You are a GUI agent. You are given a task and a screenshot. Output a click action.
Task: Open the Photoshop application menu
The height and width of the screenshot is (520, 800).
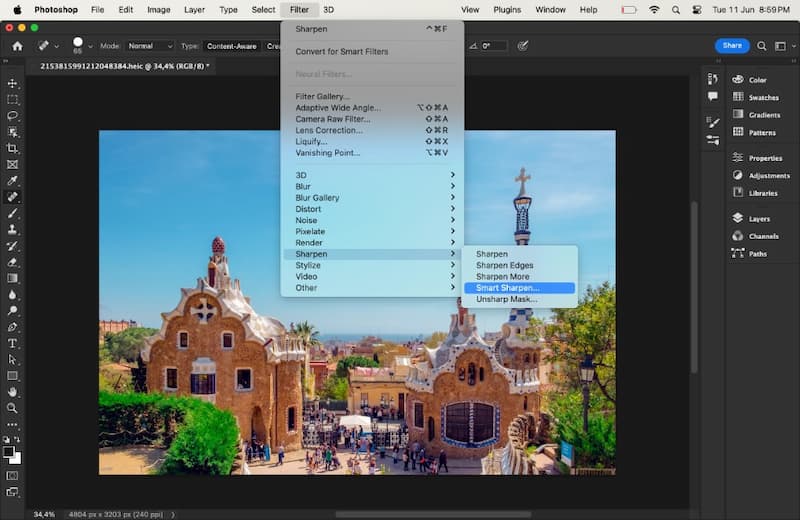click(56, 10)
